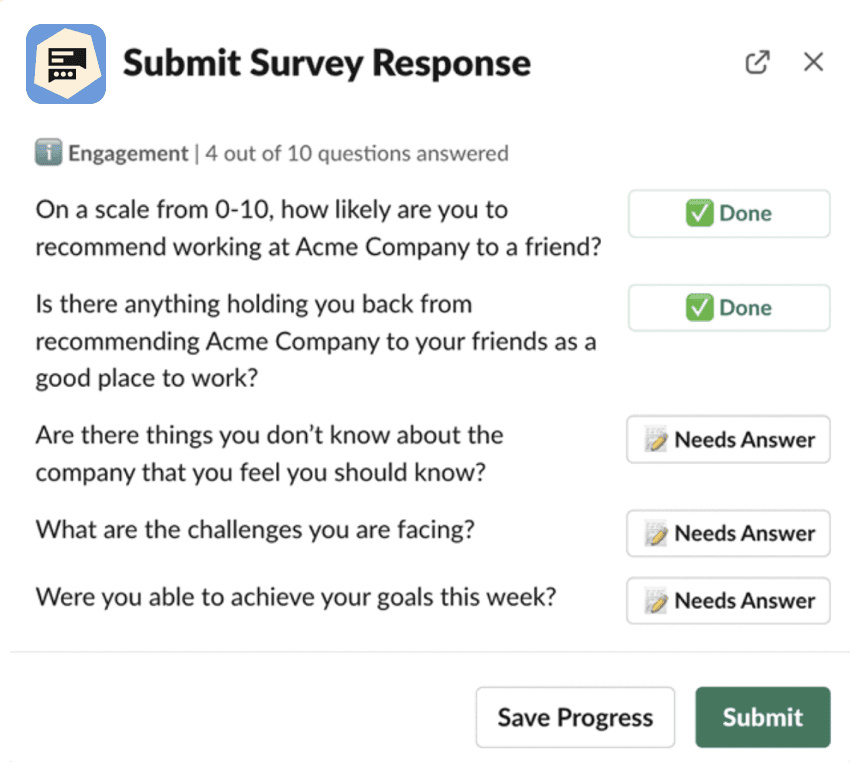Answer the question about things you don't know
Screen dimensions: 852x772
pyautogui.click(x=728, y=440)
